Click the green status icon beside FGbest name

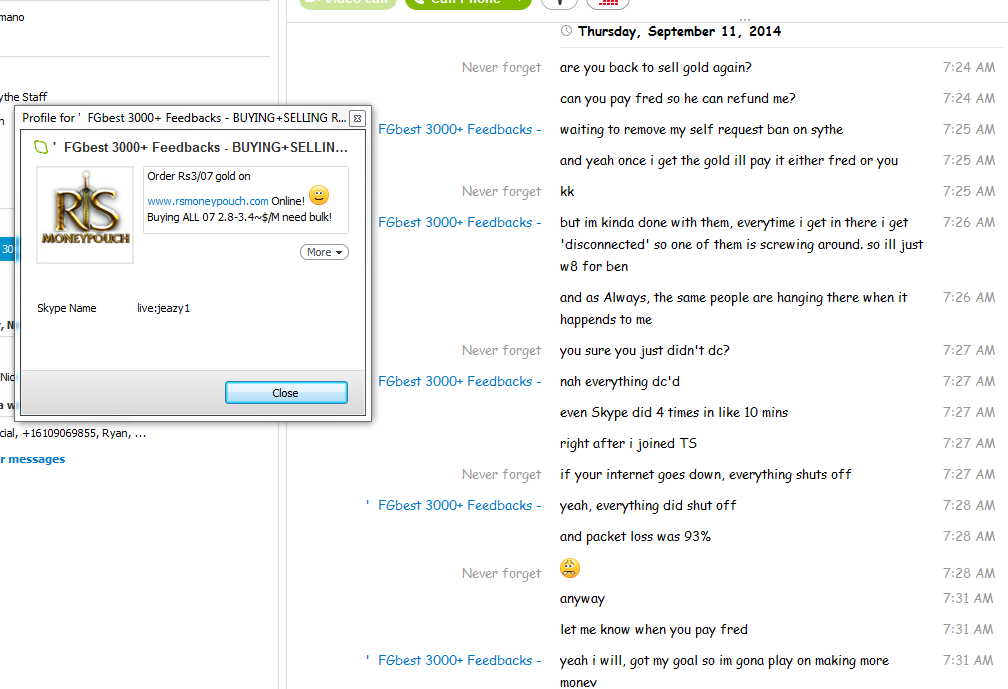(40, 147)
